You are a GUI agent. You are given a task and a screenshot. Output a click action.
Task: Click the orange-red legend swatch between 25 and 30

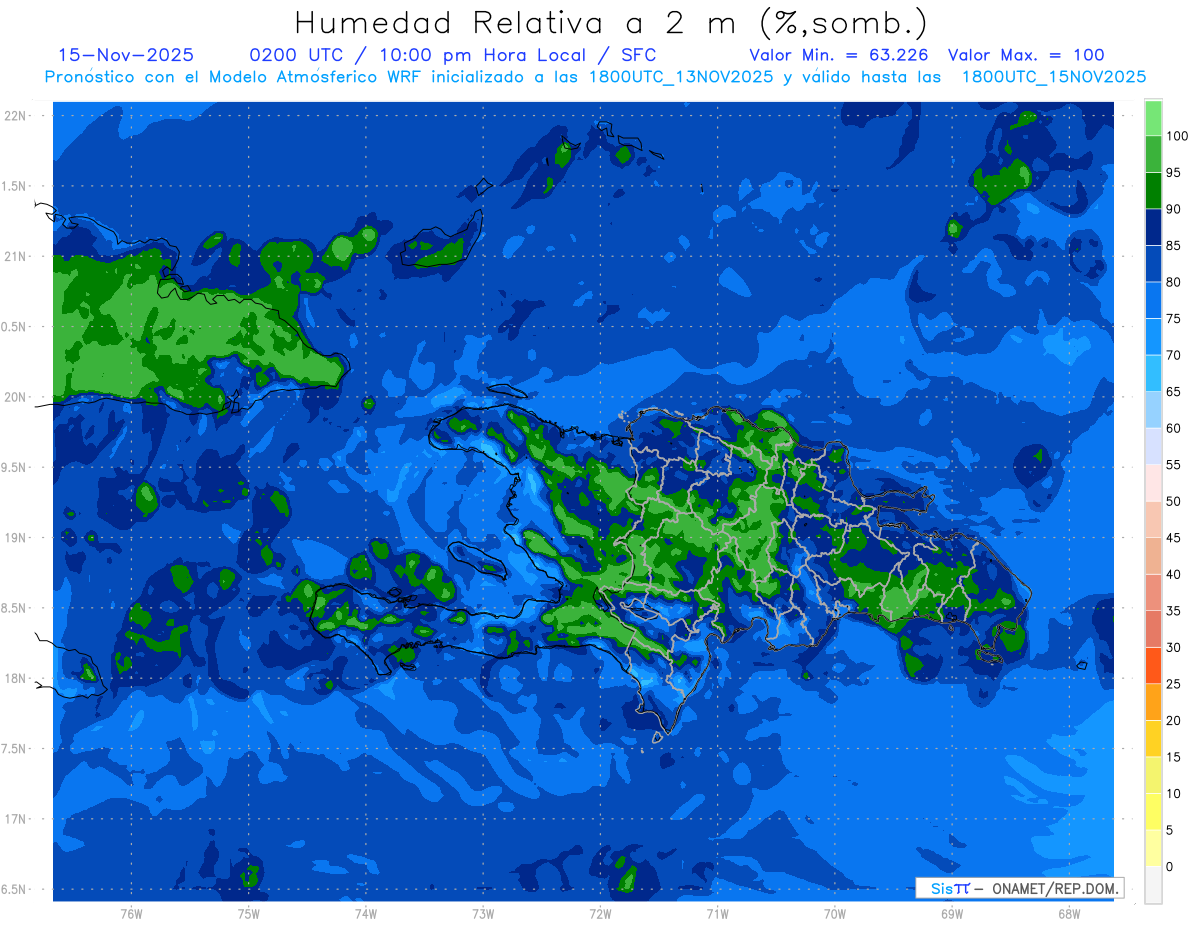1153,665
